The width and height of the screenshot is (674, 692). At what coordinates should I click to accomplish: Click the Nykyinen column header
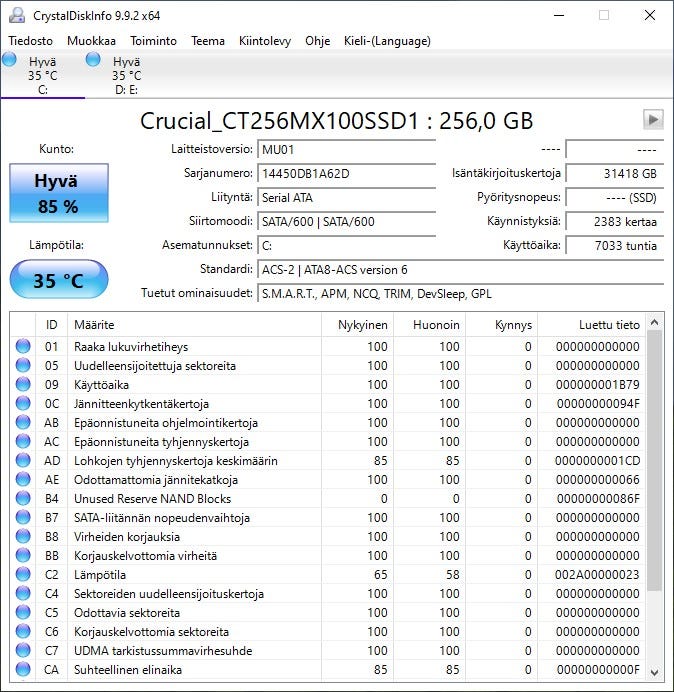[358, 325]
